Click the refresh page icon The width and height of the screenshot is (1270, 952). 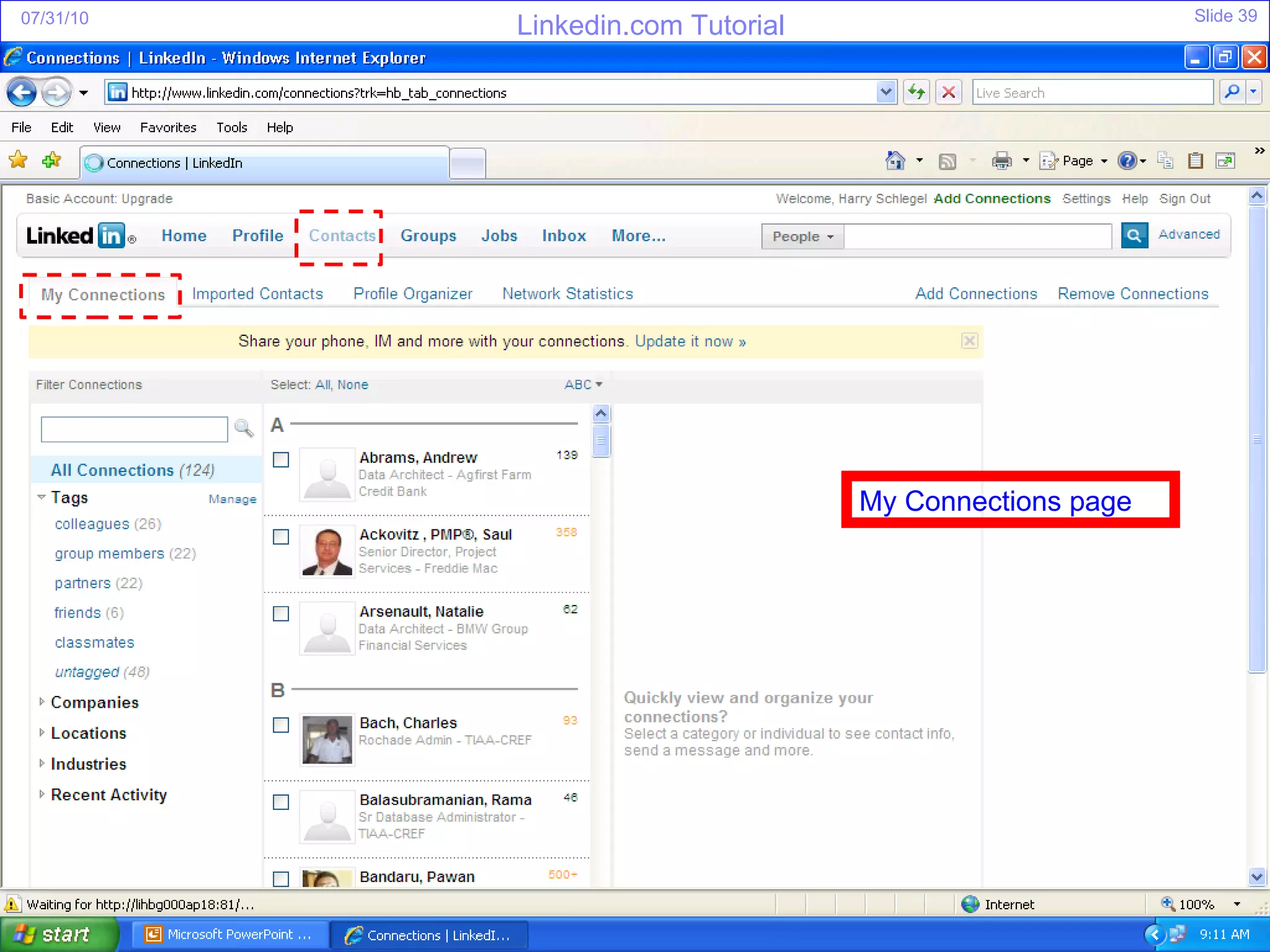916,93
